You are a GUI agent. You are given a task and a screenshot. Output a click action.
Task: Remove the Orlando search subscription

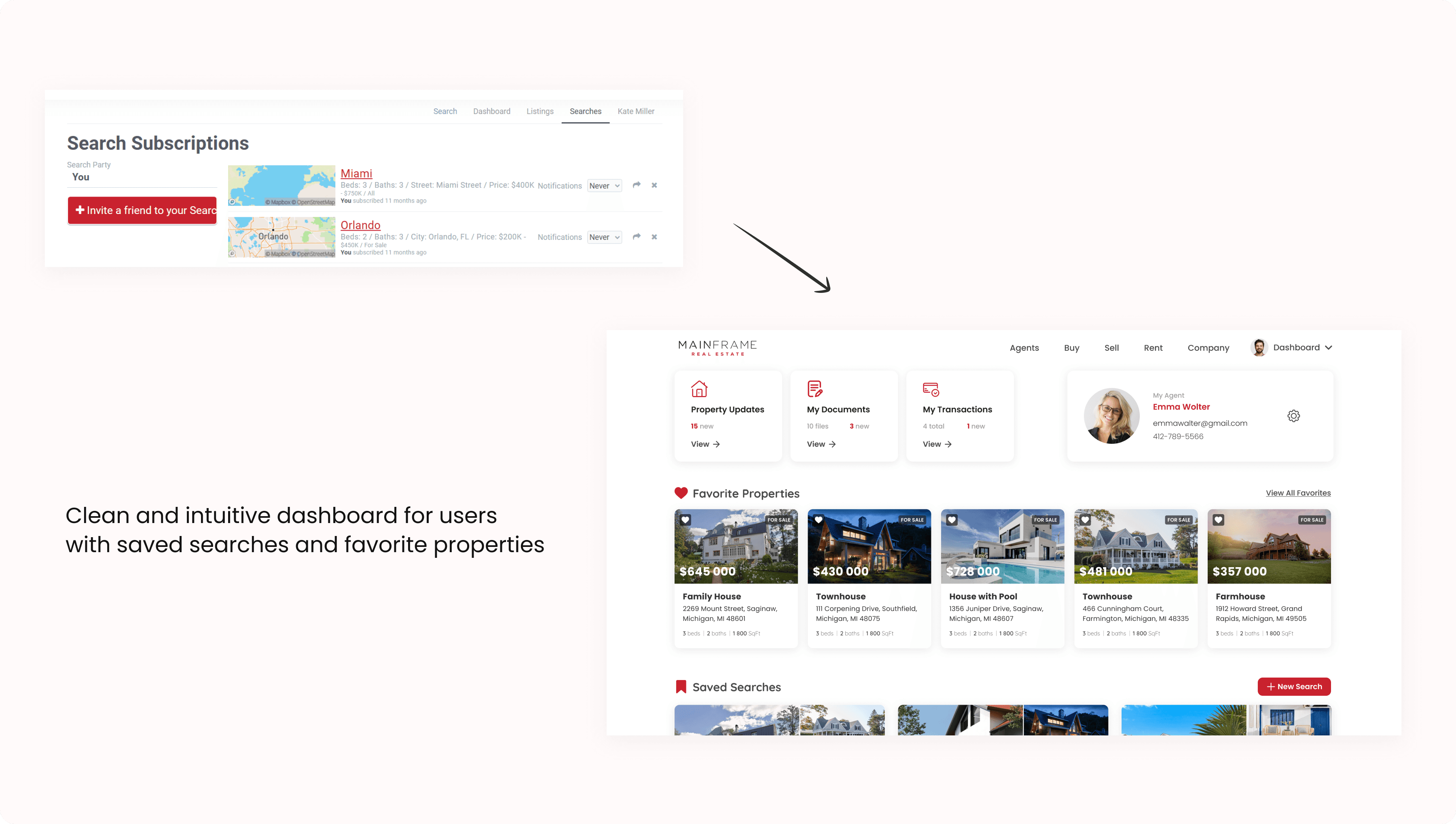(654, 237)
